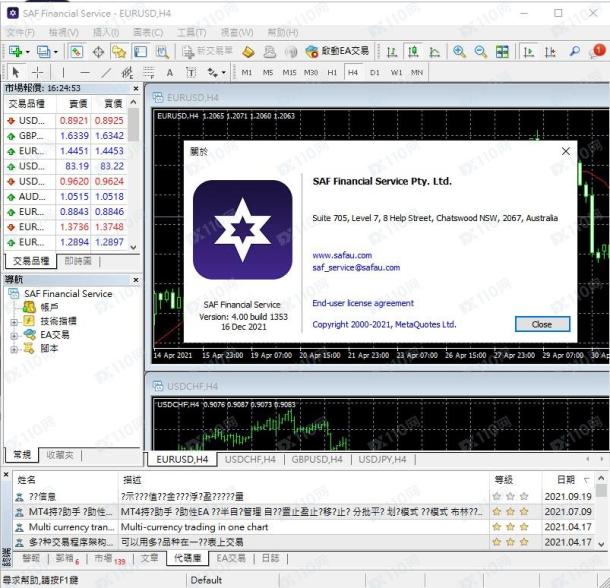The width and height of the screenshot is (610, 588).
Task: Close the About dialog with Close button
Action: 542,324
